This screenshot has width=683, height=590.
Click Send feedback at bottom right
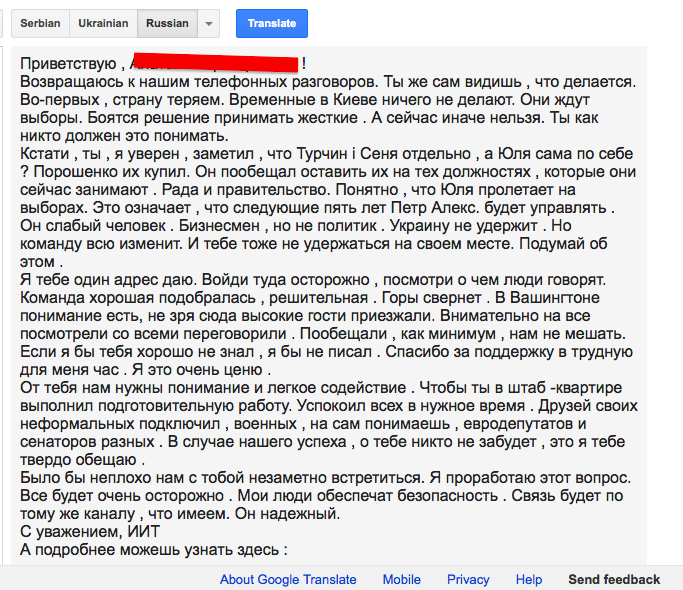click(x=614, y=579)
